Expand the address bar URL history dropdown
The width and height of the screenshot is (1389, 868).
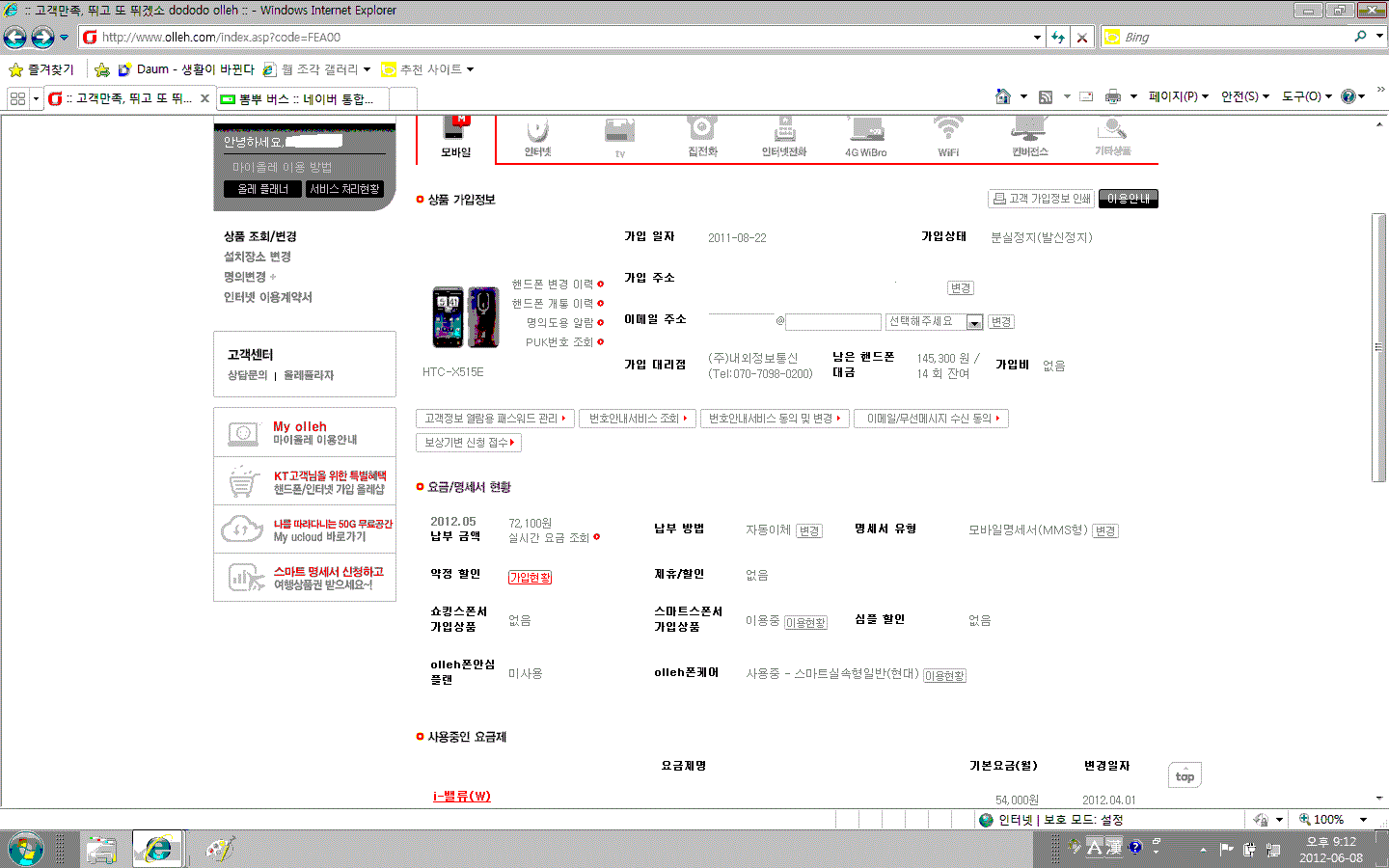pyautogui.click(x=1037, y=37)
